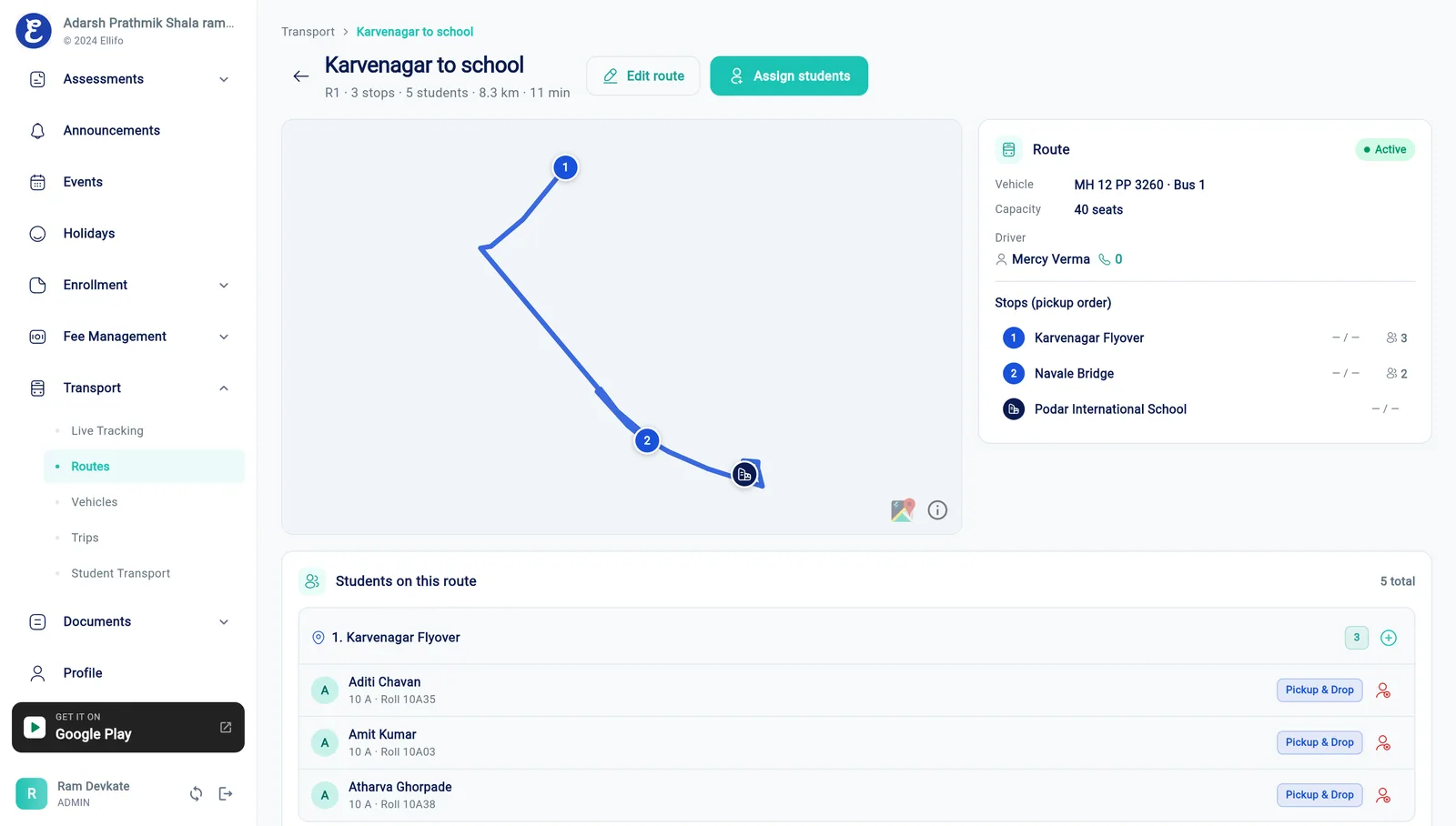Click driver name Mercy Verma
Image resolution: width=1456 pixels, height=826 pixels.
click(1050, 259)
